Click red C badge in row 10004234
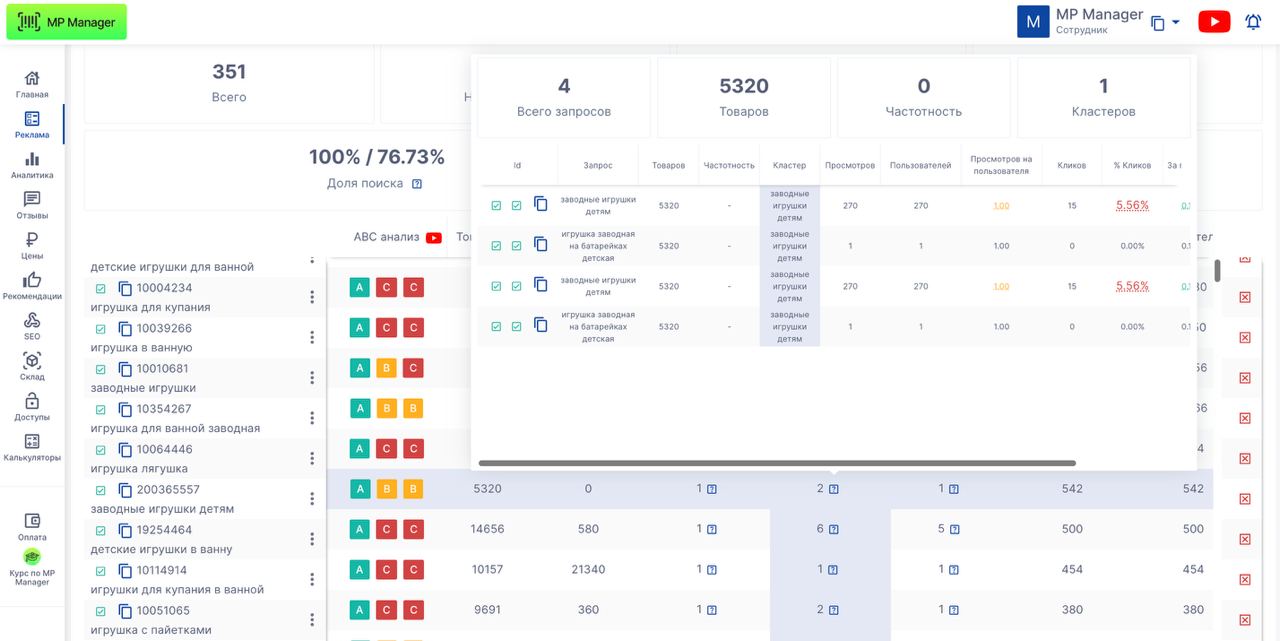The width and height of the screenshot is (1280, 641). (x=386, y=288)
